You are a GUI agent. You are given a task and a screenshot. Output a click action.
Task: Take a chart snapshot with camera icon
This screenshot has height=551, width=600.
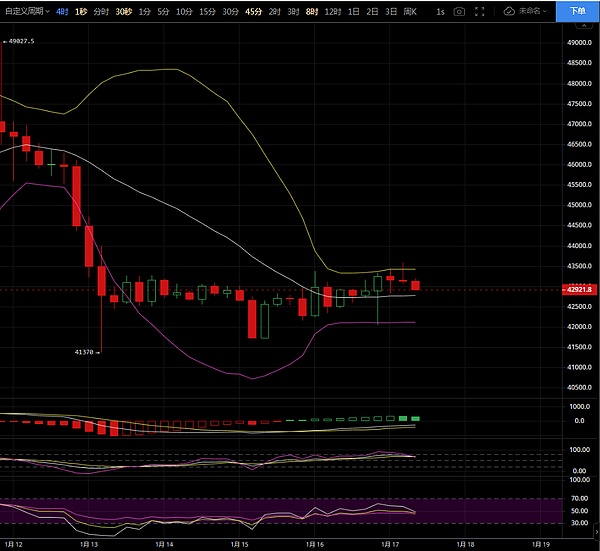pos(459,11)
